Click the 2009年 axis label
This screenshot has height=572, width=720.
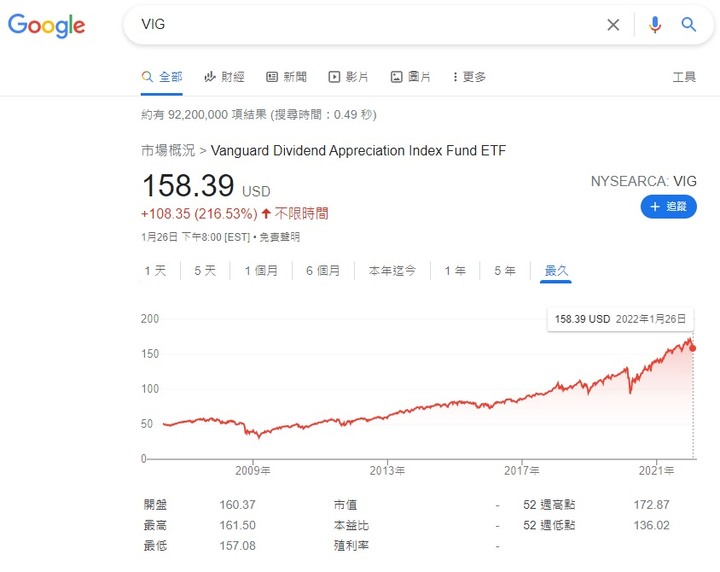tap(253, 471)
